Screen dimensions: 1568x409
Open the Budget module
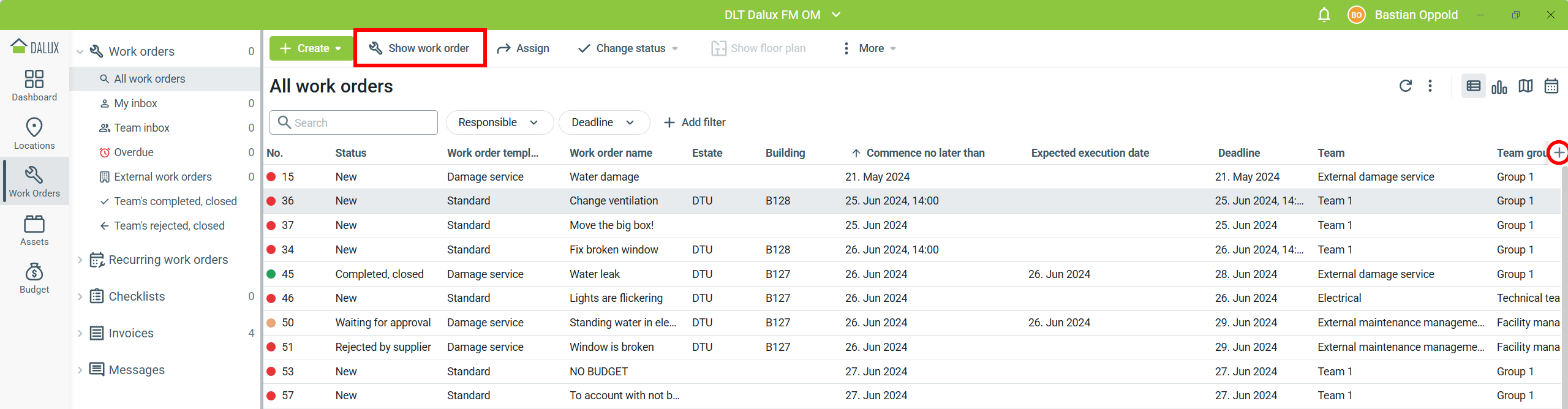tap(34, 278)
